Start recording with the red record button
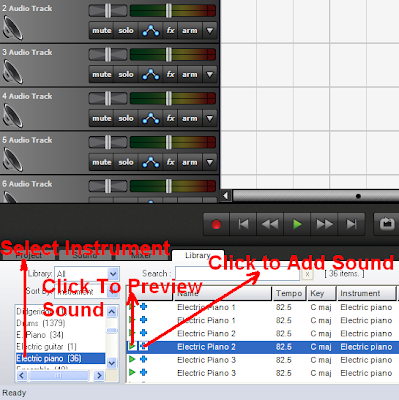399x400 pixels. [x=216, y=224]
